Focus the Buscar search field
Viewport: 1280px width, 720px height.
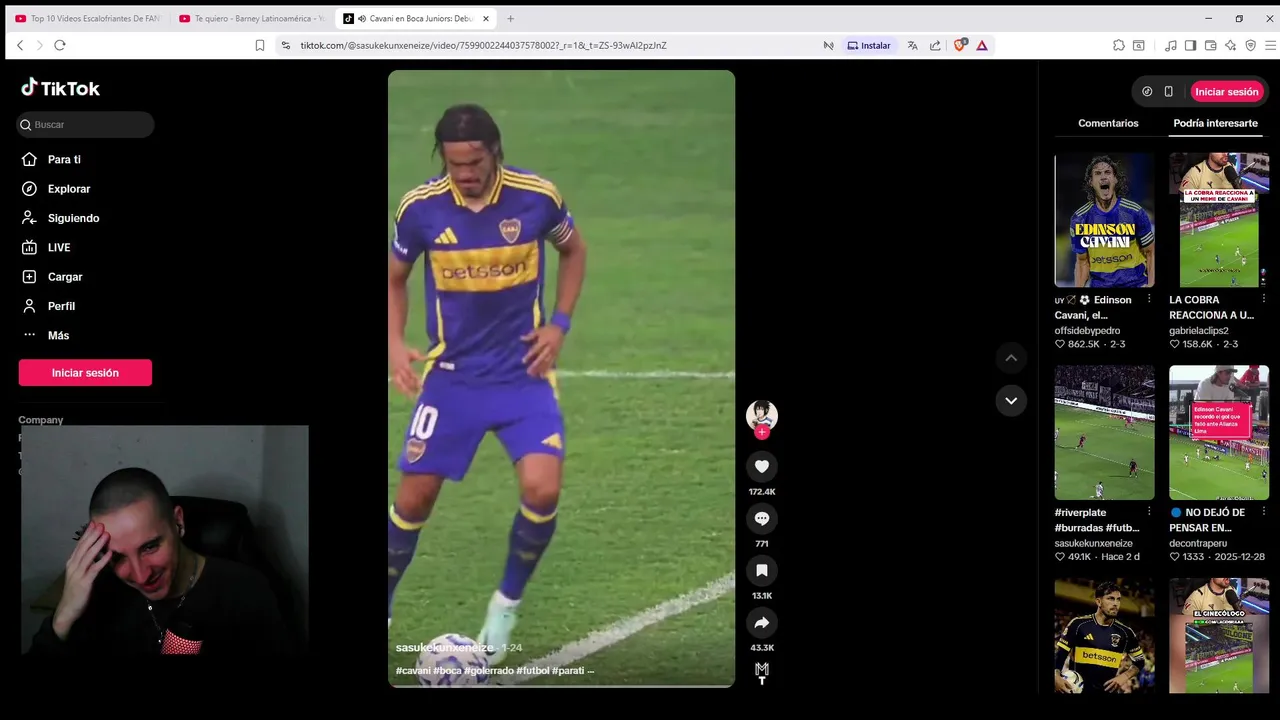86,125
